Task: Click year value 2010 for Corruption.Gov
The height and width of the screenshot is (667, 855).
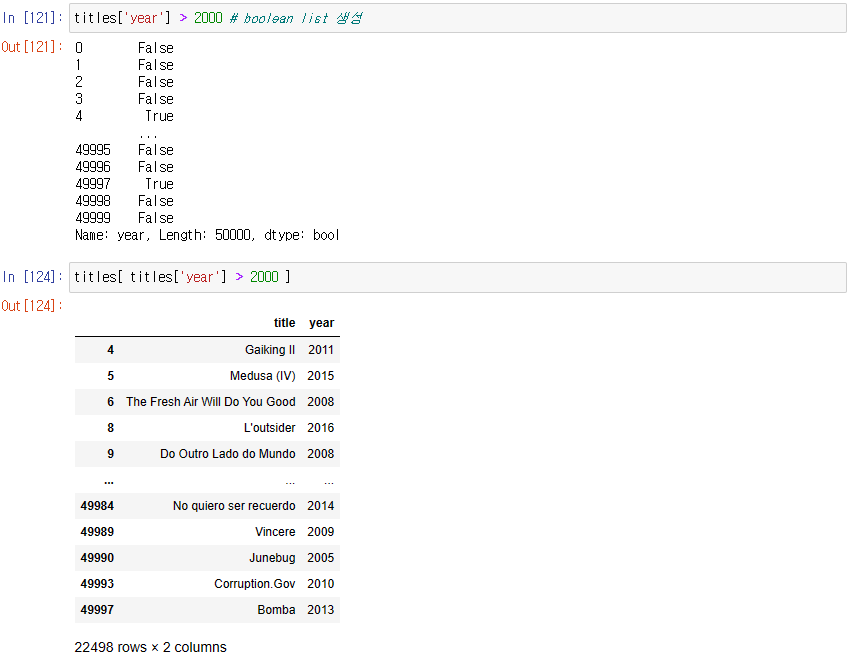Action: [x=321, y=584]
